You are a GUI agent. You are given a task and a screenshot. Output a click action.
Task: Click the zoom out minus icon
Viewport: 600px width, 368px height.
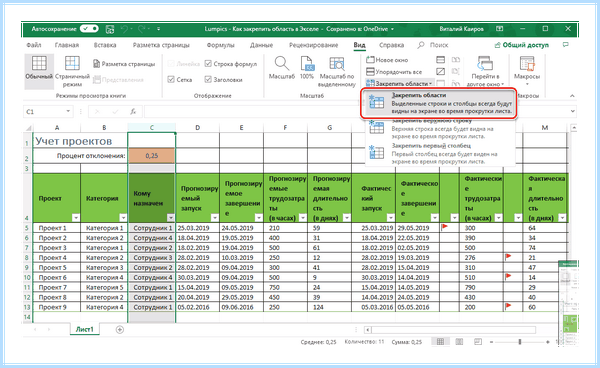492,342
